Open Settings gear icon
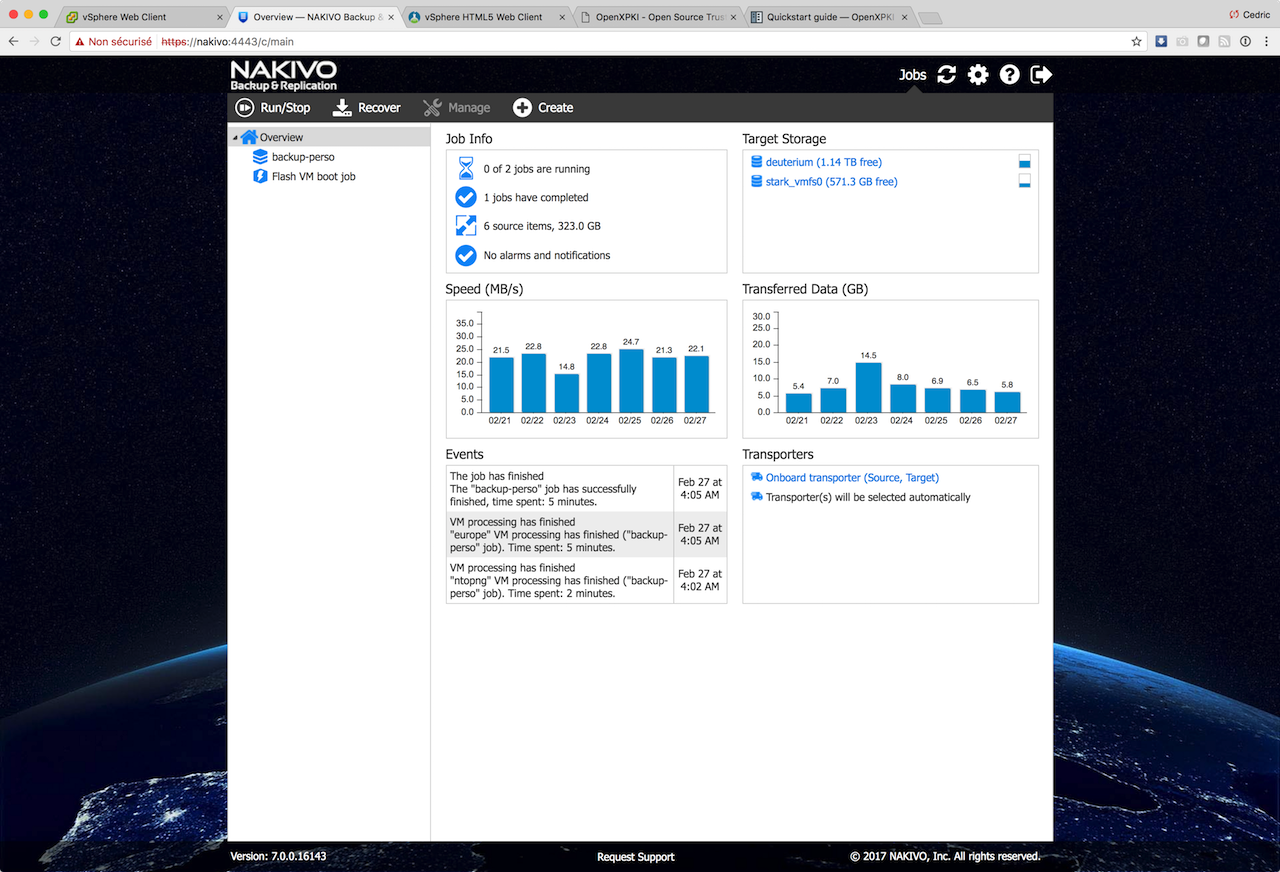Screen dimensions: 1280x872 (978, 75)
